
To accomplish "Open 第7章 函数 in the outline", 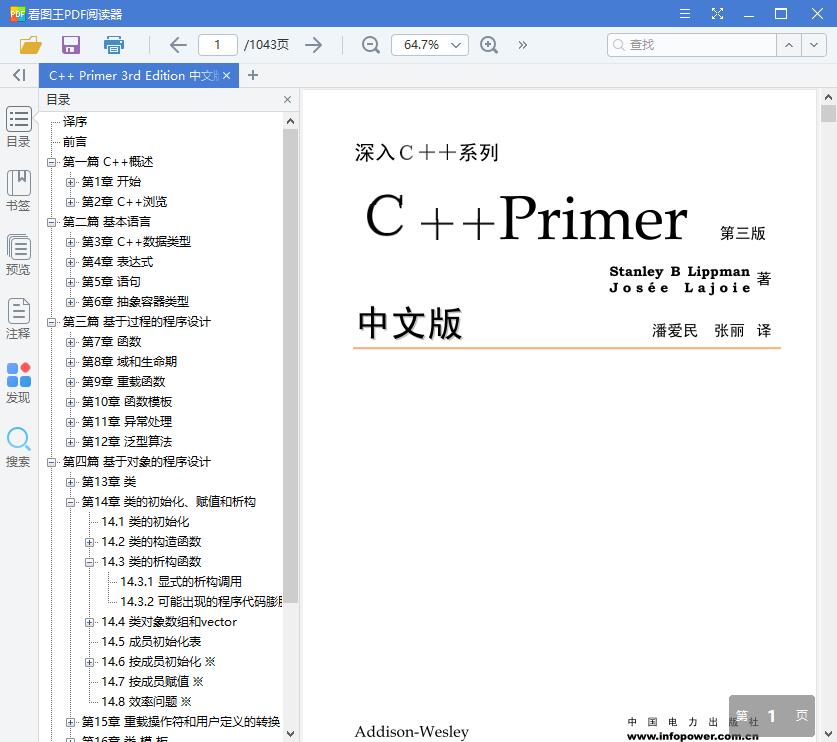I will [x=111, y=341].
